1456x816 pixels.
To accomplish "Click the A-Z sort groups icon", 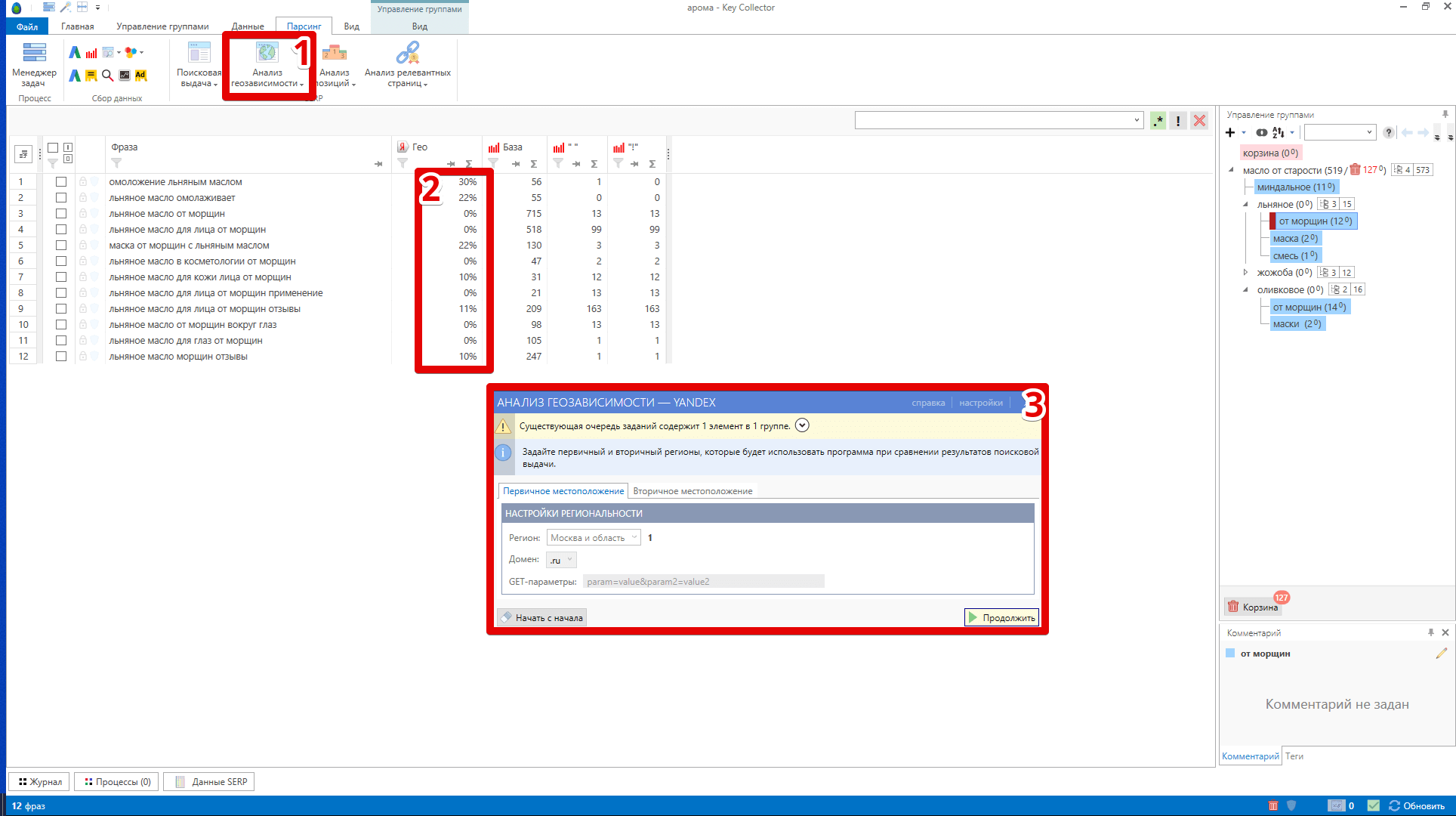I will coord(1278,133).
